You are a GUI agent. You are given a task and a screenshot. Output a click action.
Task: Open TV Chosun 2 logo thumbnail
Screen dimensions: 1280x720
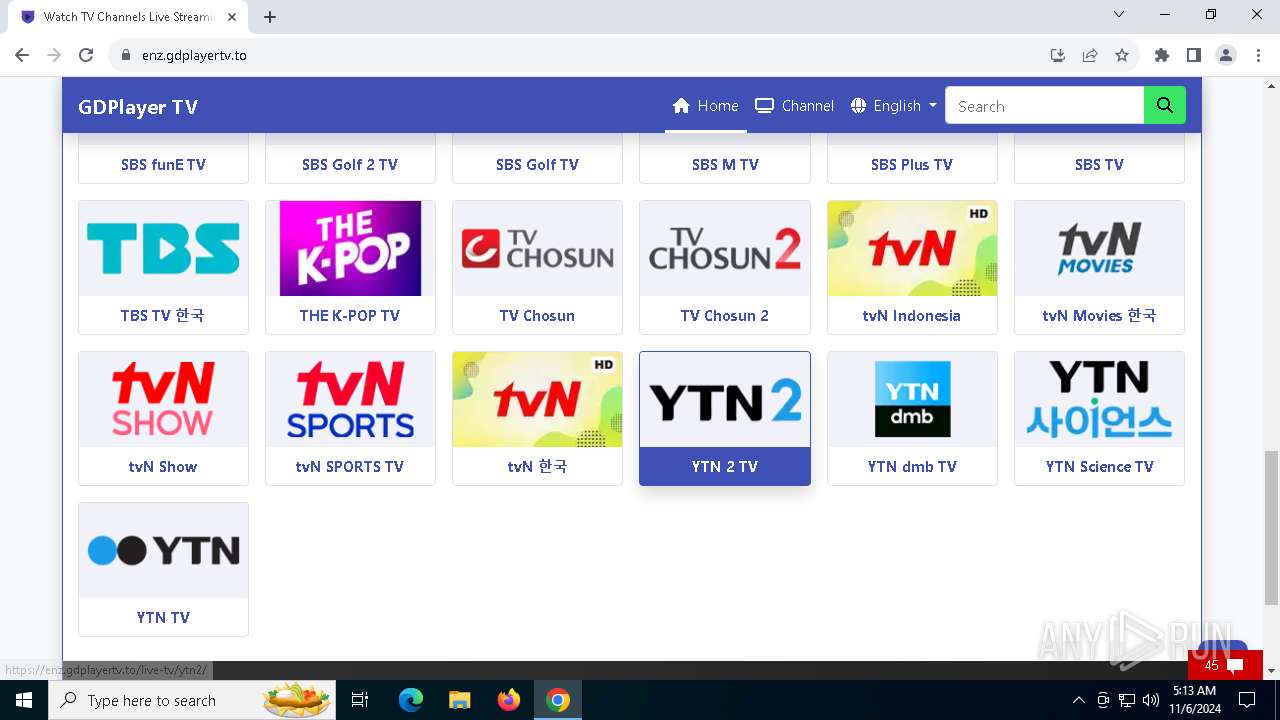[x=725, y=248]
